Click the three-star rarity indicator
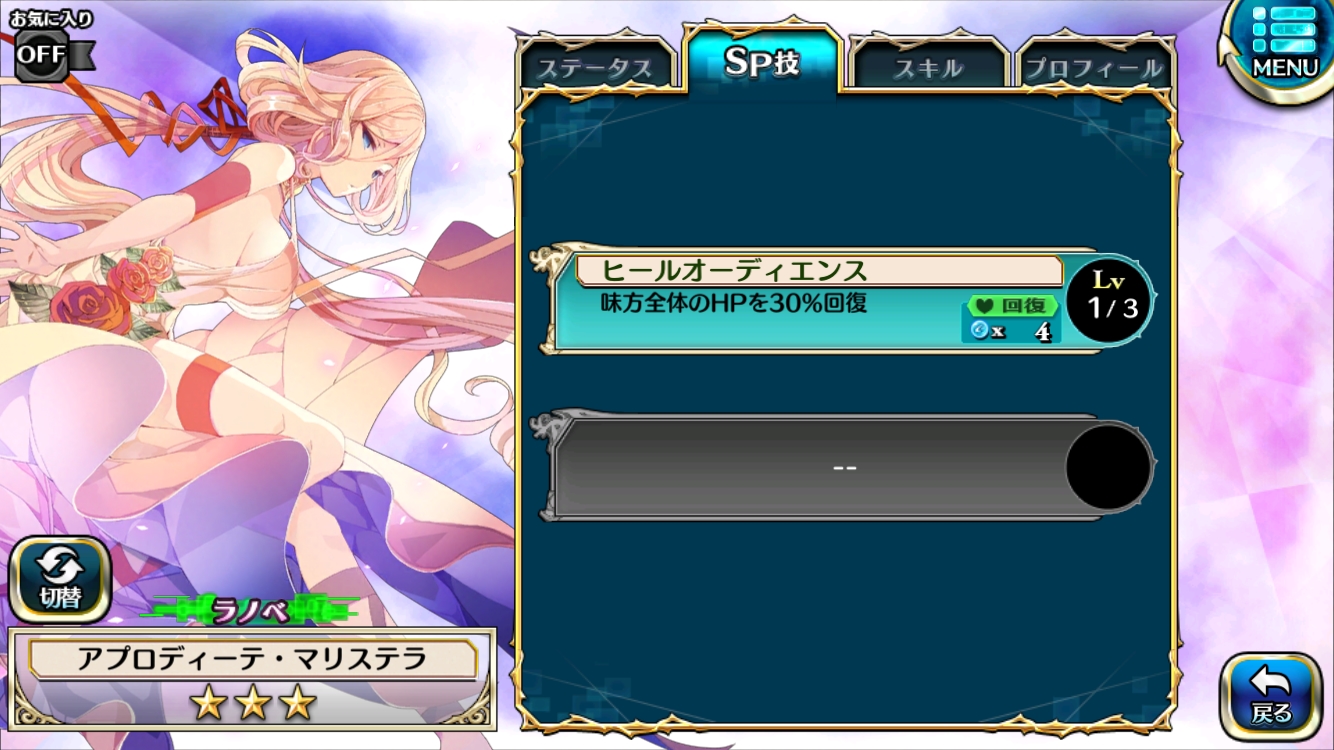 tap(252, 703)
